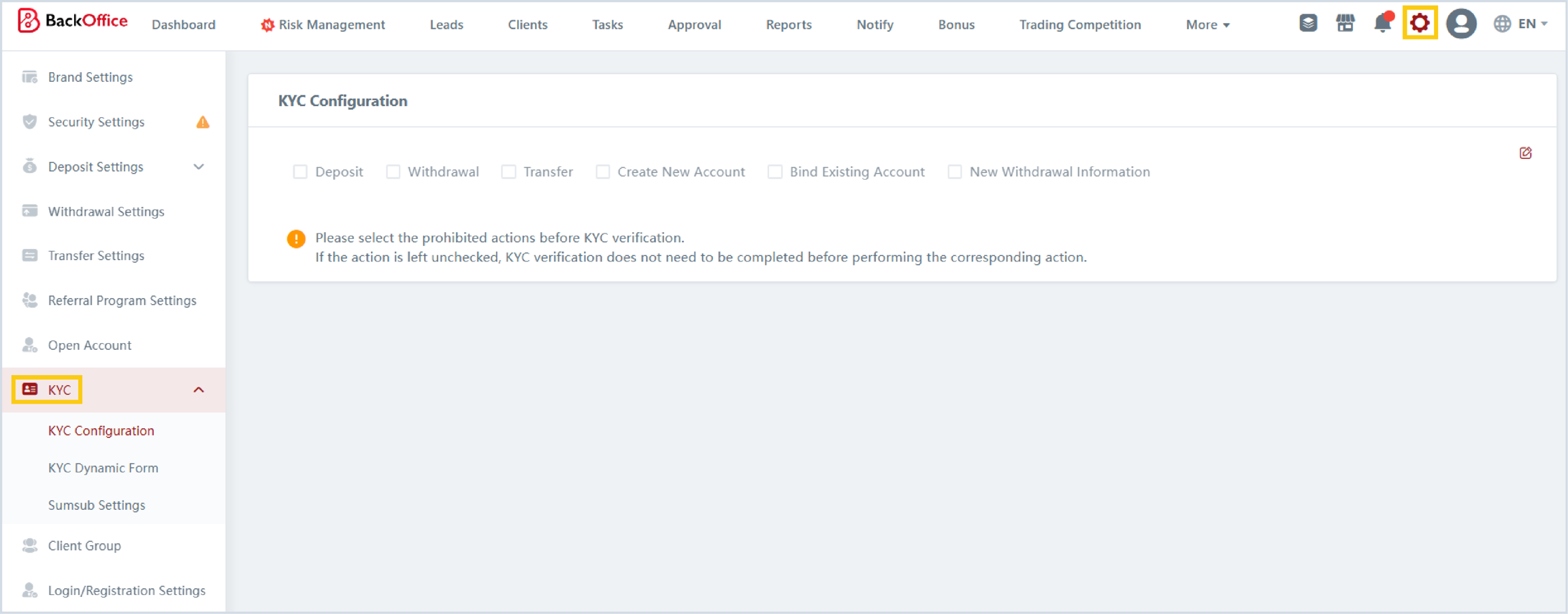Click the settings gear icon in header
Screen dimensions: 1568x614
click(1420, 24)
